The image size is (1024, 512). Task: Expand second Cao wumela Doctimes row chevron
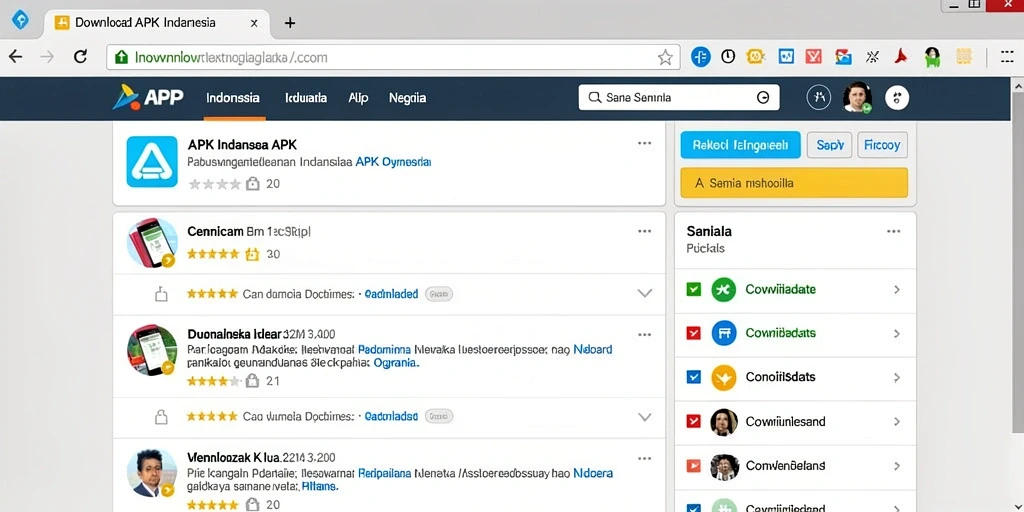tap(645, 416)
